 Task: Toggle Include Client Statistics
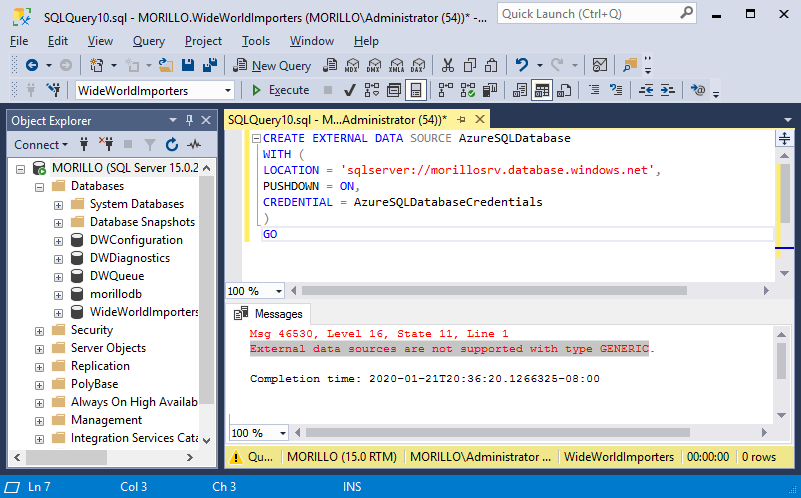pyautogui.click(x=490, y=90)
